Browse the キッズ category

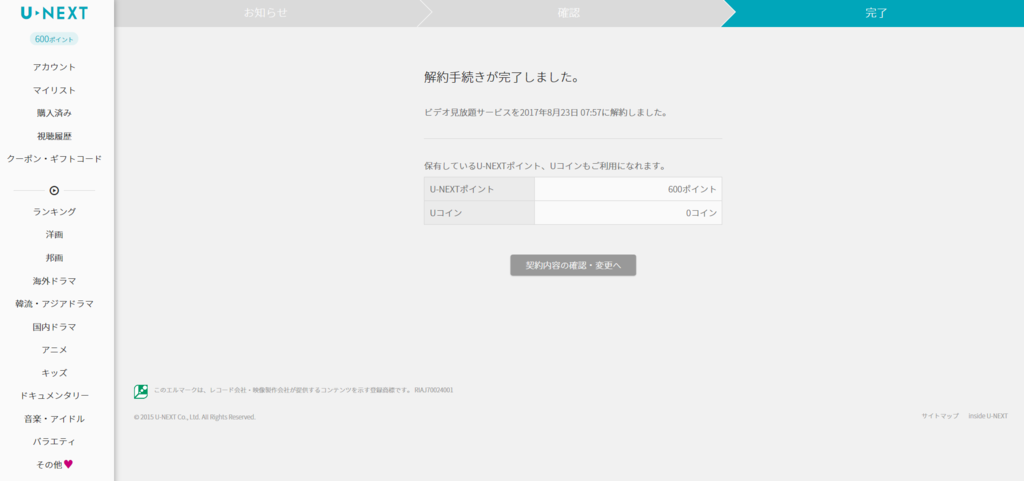coord(54,373)
